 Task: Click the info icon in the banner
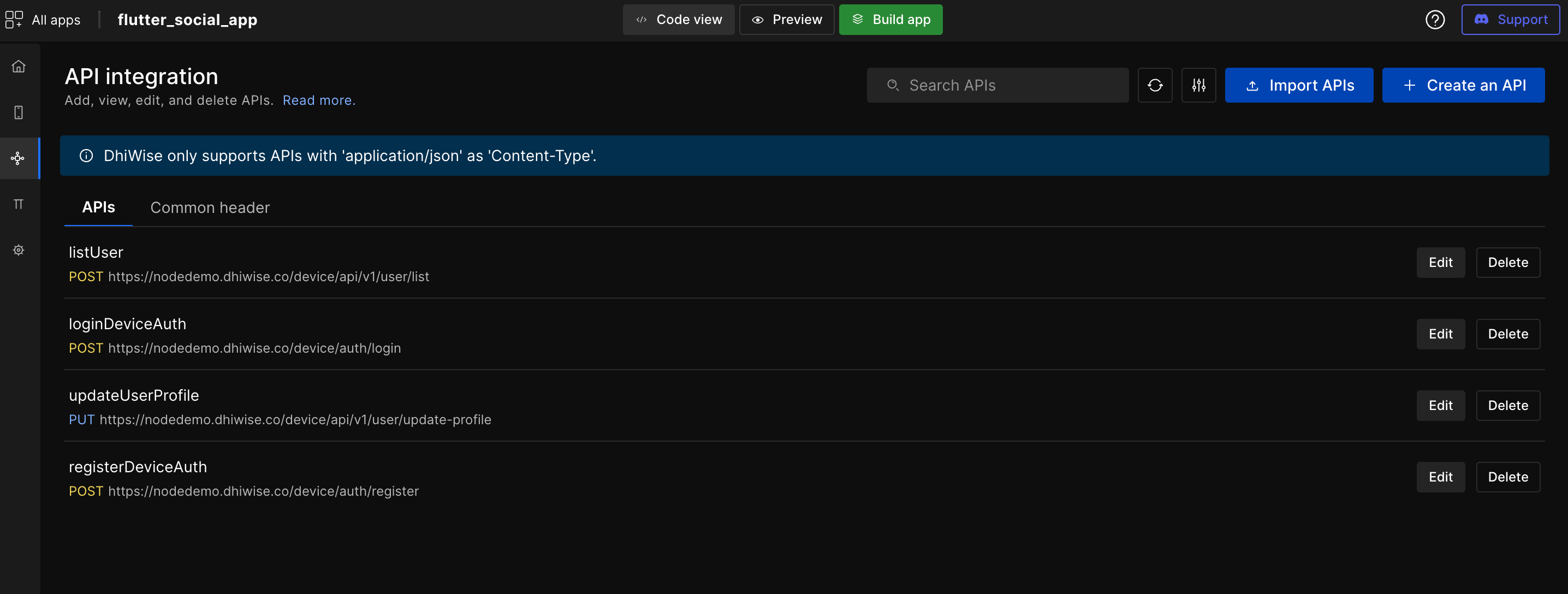86,156
